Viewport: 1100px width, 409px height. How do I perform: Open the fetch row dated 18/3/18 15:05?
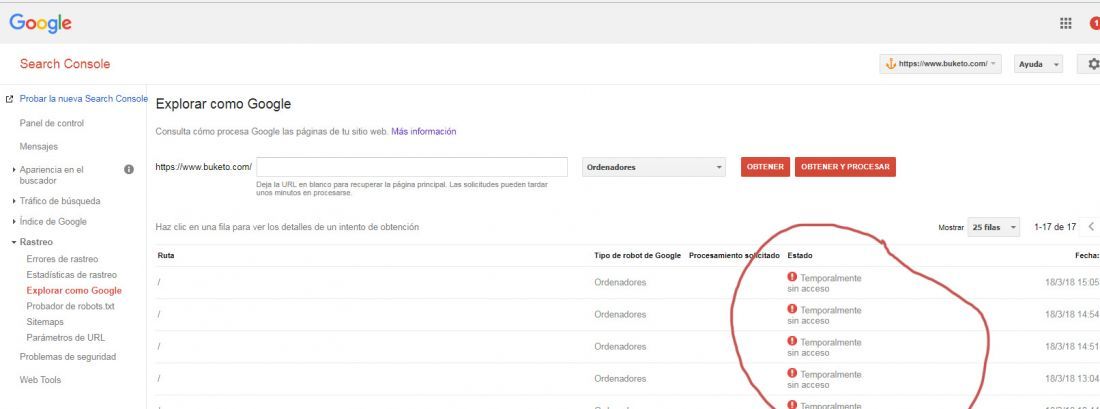[628, 283]
